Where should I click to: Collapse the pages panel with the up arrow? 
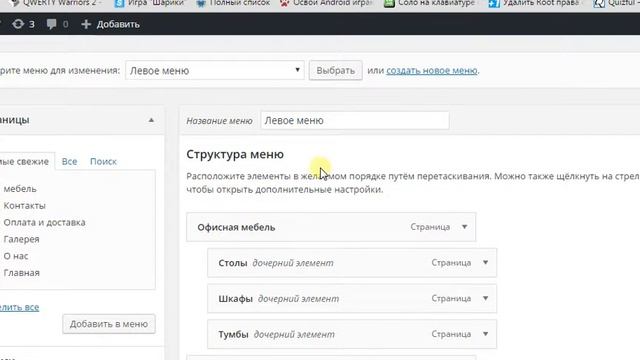point(151,120)
